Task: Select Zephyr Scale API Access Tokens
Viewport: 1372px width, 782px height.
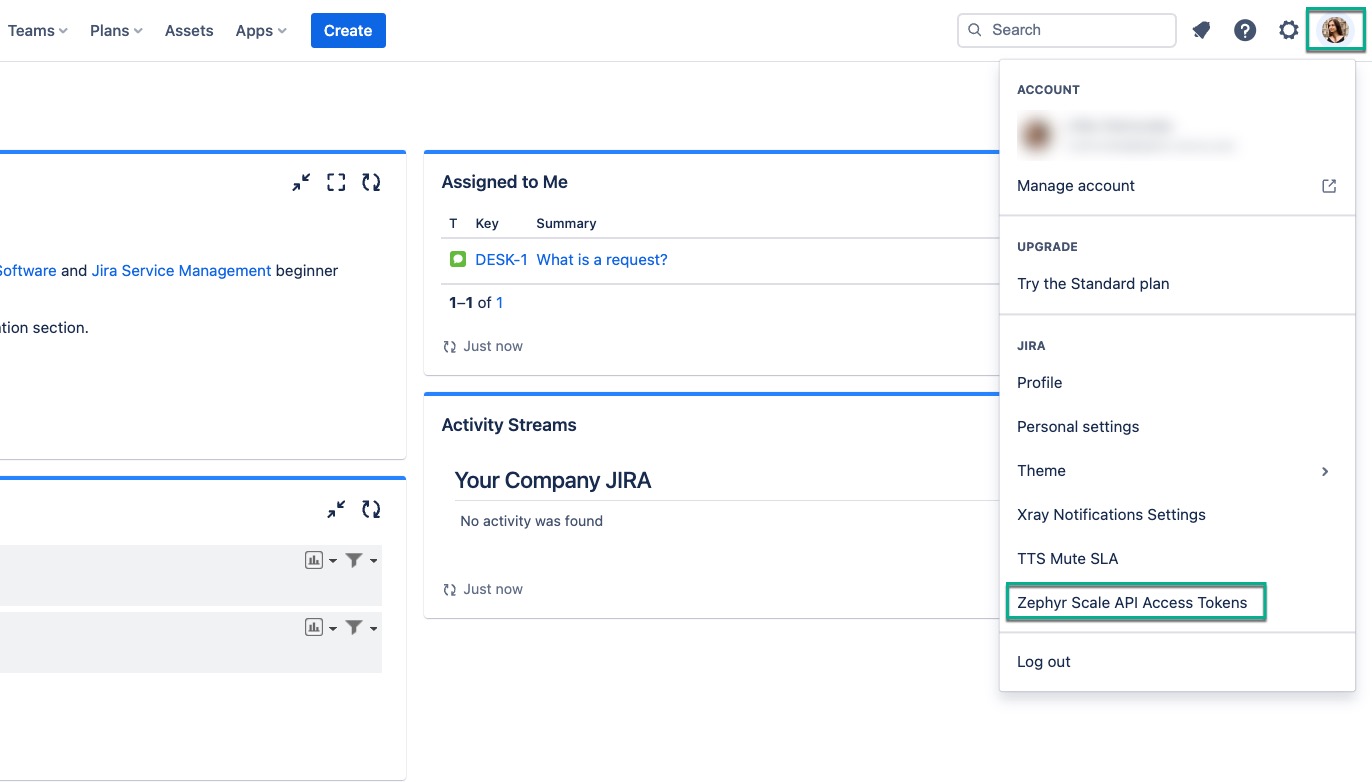Action: tap(1132, 603)
